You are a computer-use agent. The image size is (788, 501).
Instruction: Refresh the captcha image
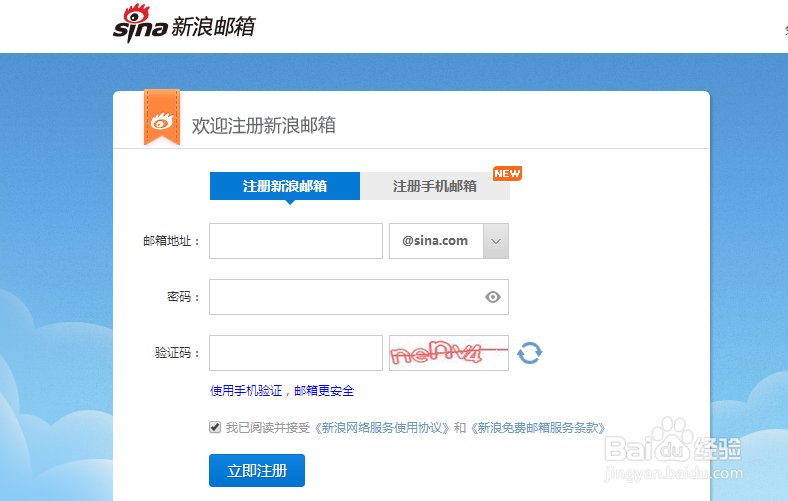click(530, 353)
